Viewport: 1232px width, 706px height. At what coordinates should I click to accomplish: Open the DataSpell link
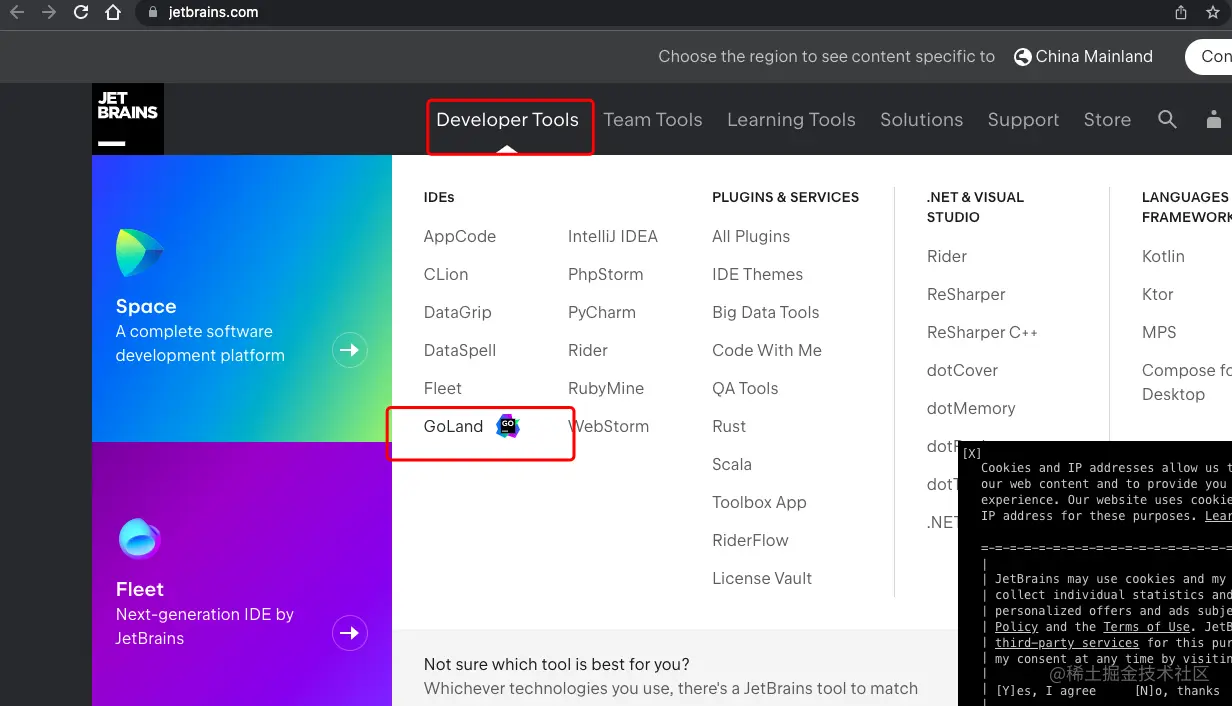point(460,351)
